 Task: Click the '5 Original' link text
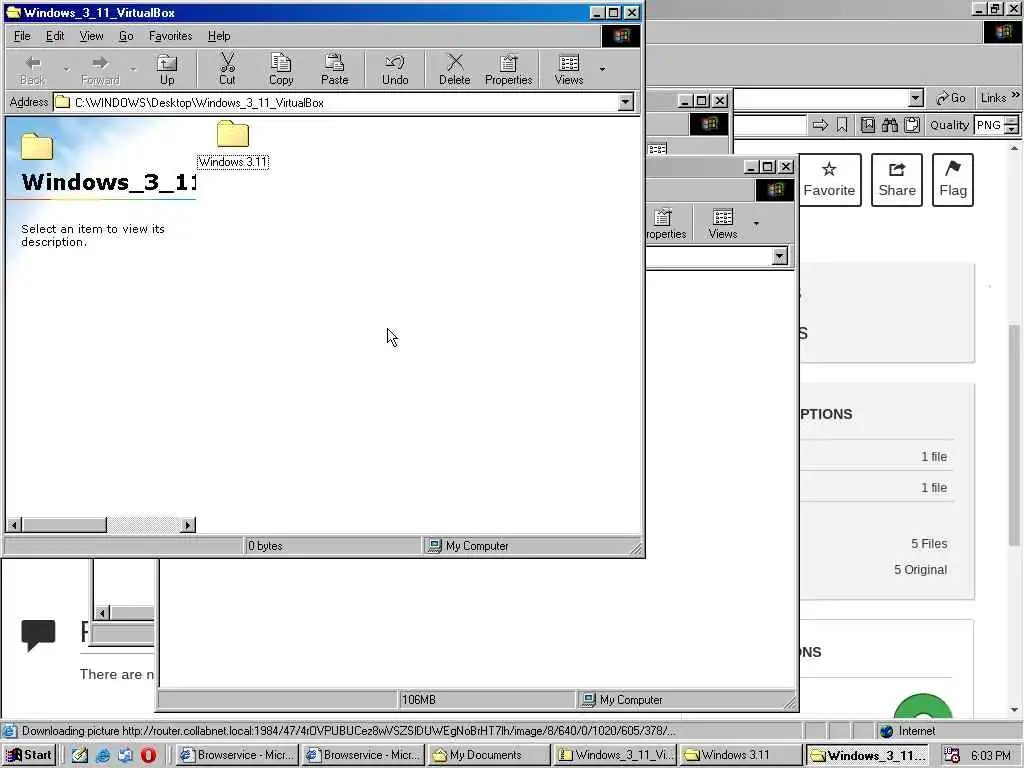tap(920, 569)
